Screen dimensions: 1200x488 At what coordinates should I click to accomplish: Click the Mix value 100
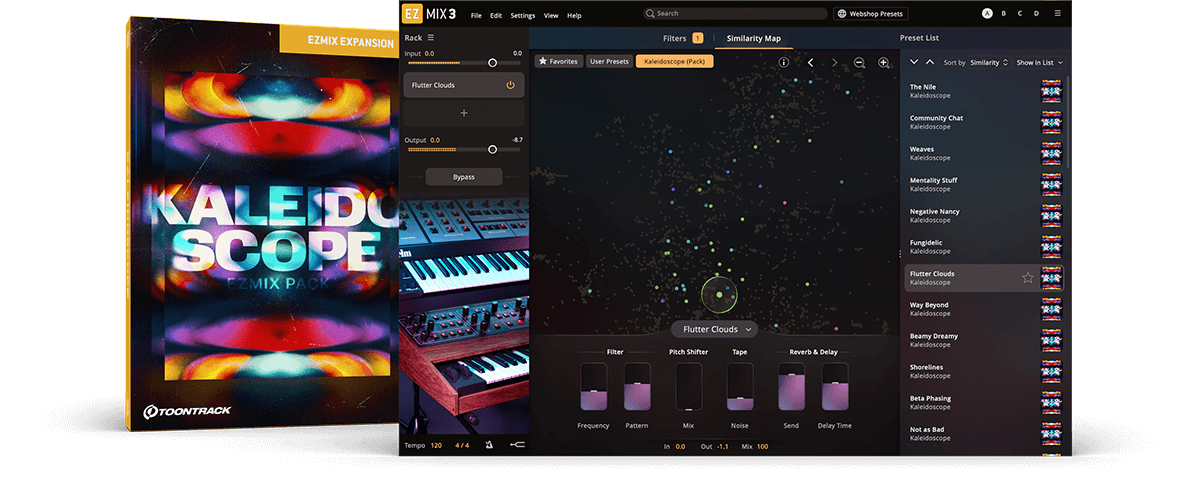(762, 446)
